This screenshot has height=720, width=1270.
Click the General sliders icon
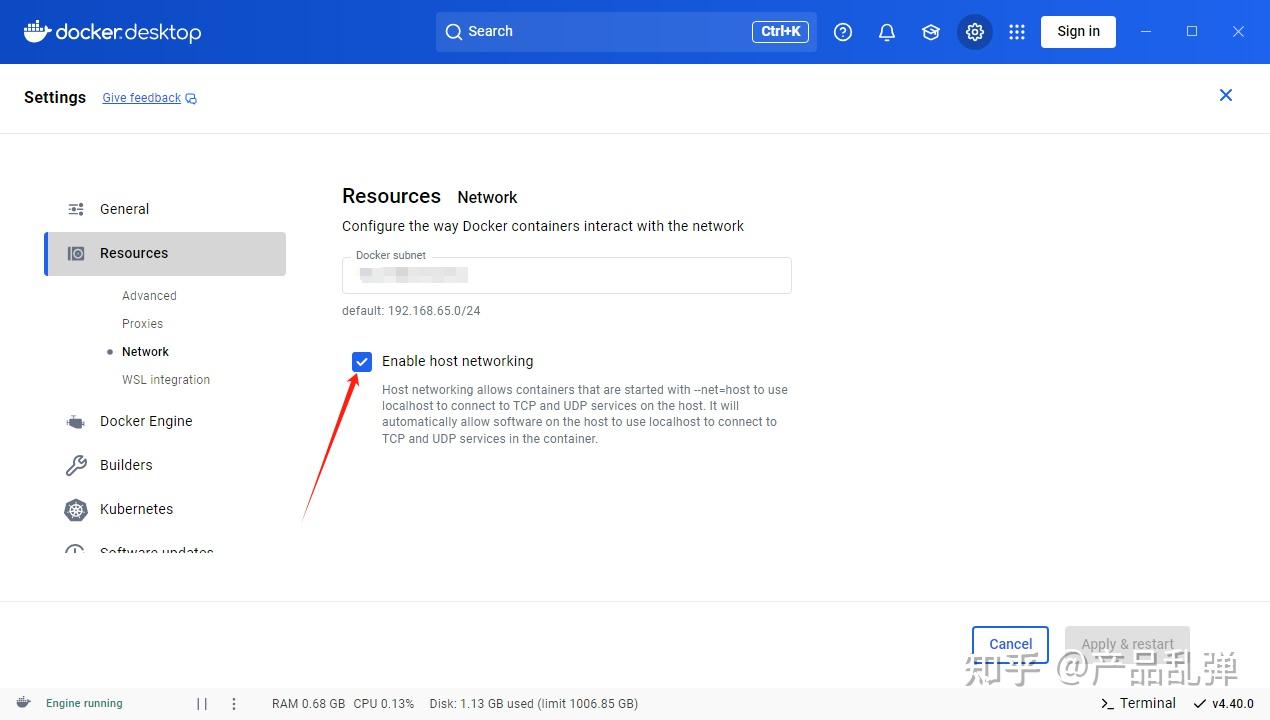tap(76, 209)
